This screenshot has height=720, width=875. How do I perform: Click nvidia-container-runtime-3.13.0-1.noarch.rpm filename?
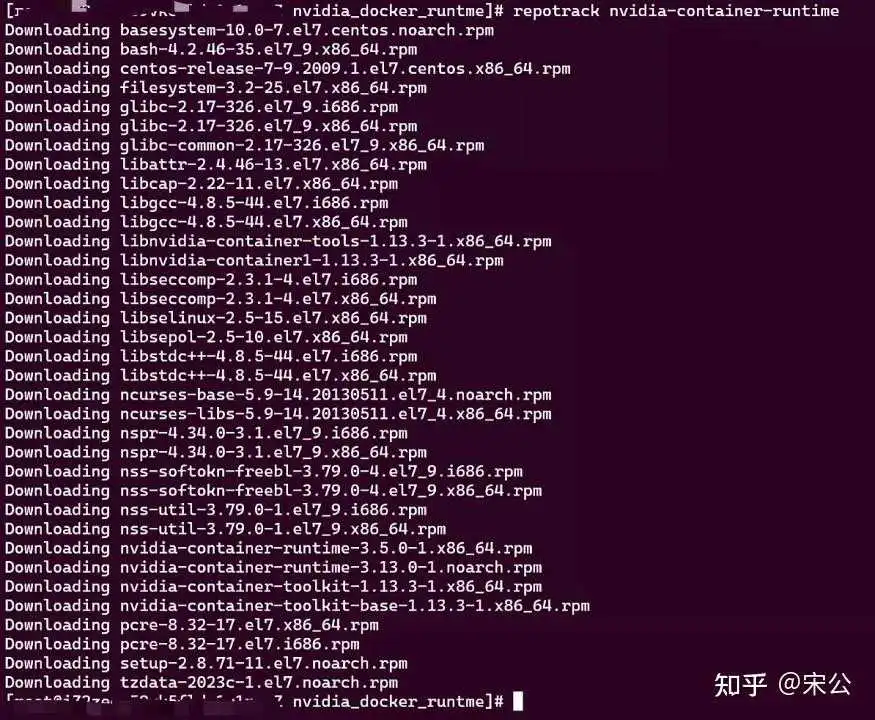(x=331, y=567)
